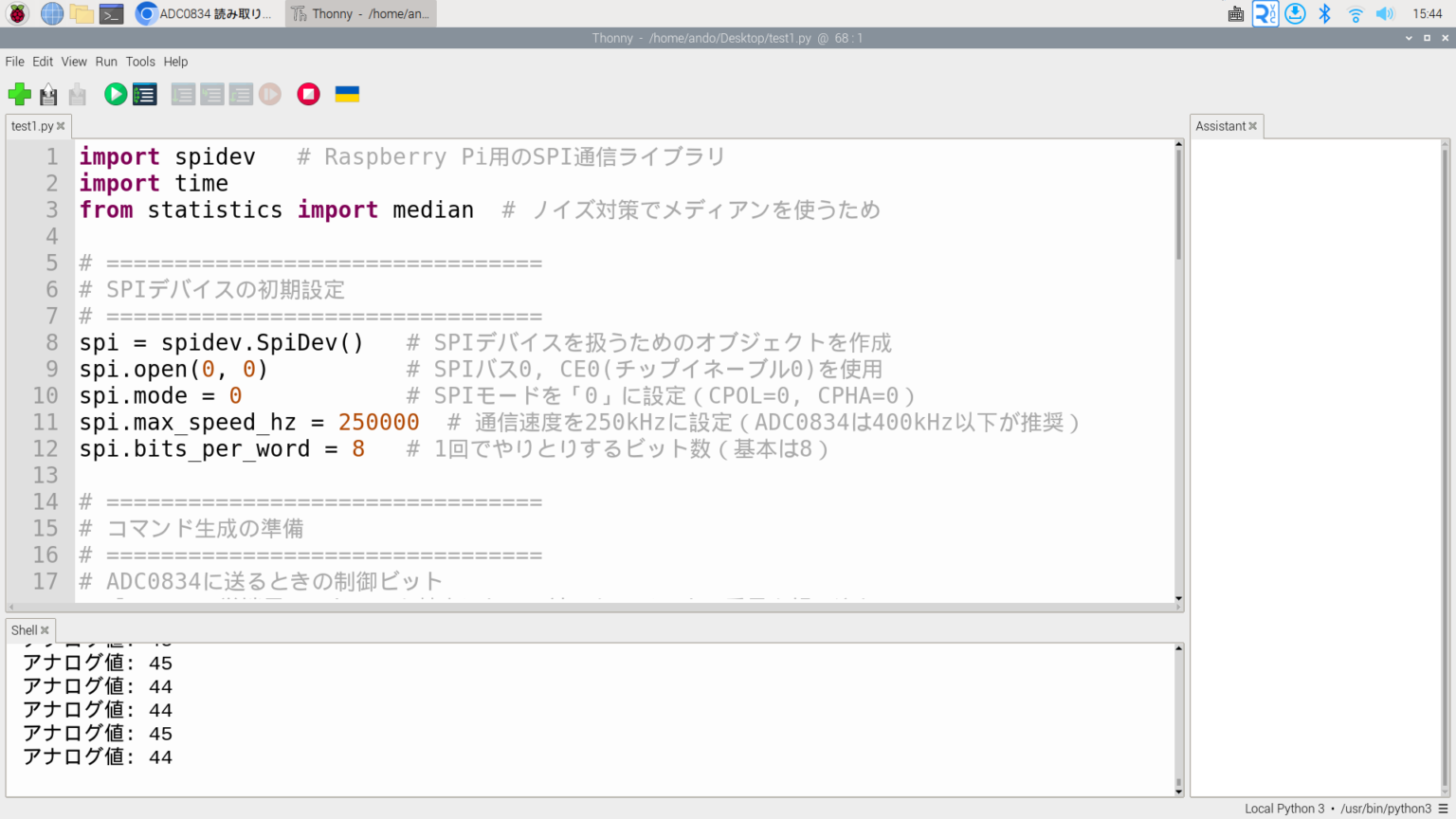Open the Run menu

105,61
